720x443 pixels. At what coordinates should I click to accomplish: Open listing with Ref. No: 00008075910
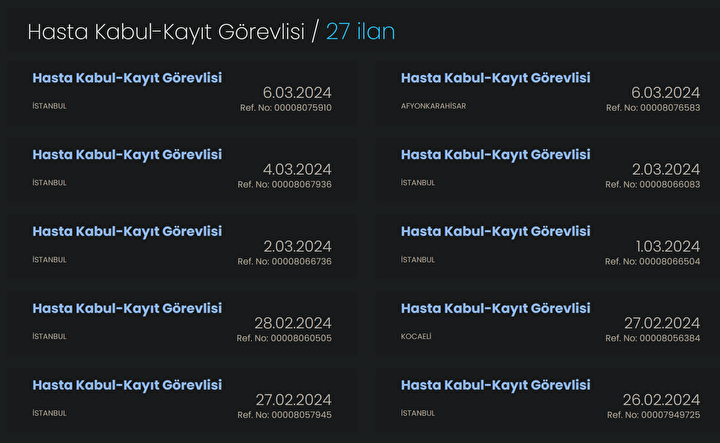127,78
